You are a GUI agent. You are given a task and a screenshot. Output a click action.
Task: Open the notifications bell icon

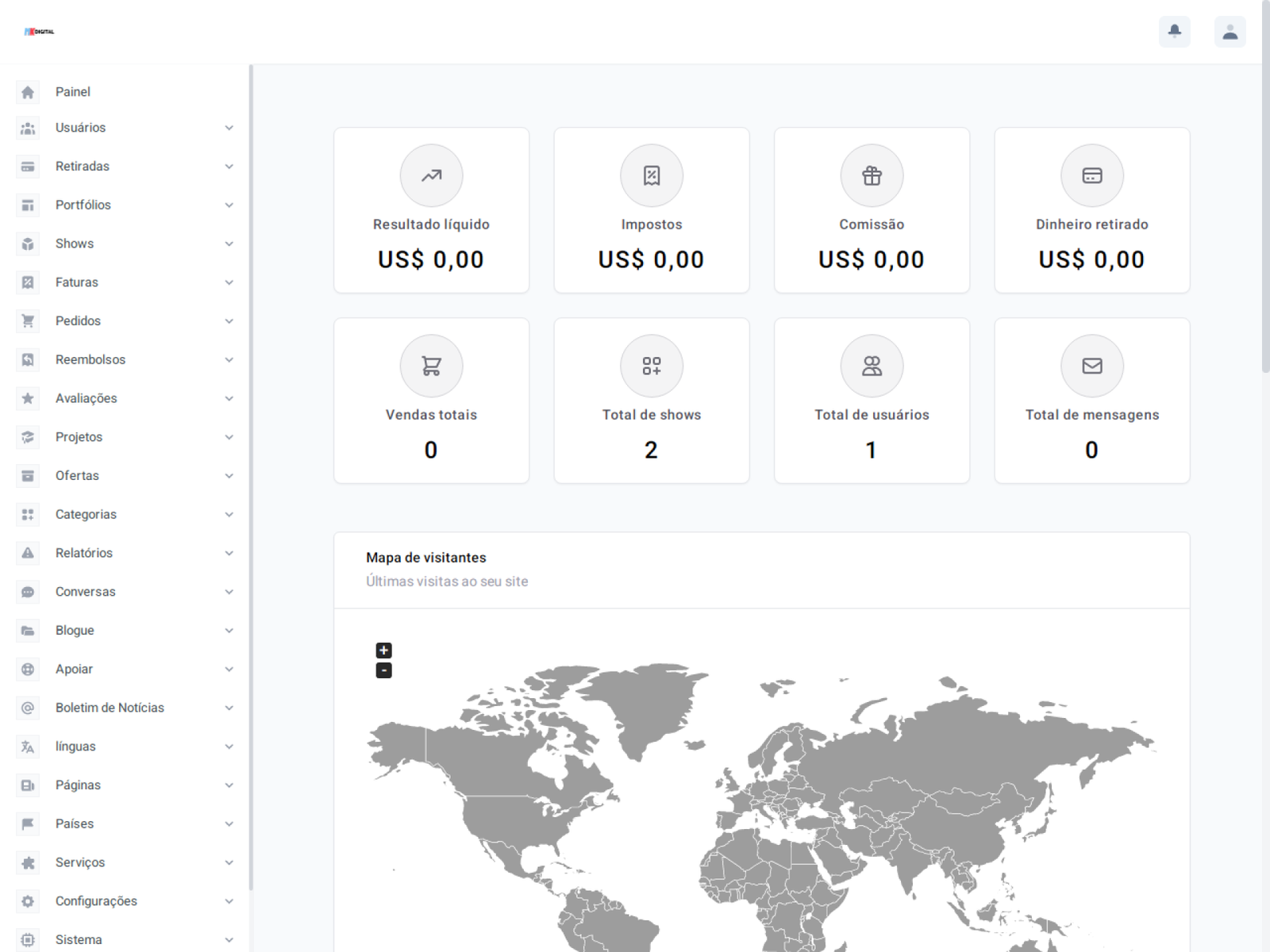point(1174,32)
